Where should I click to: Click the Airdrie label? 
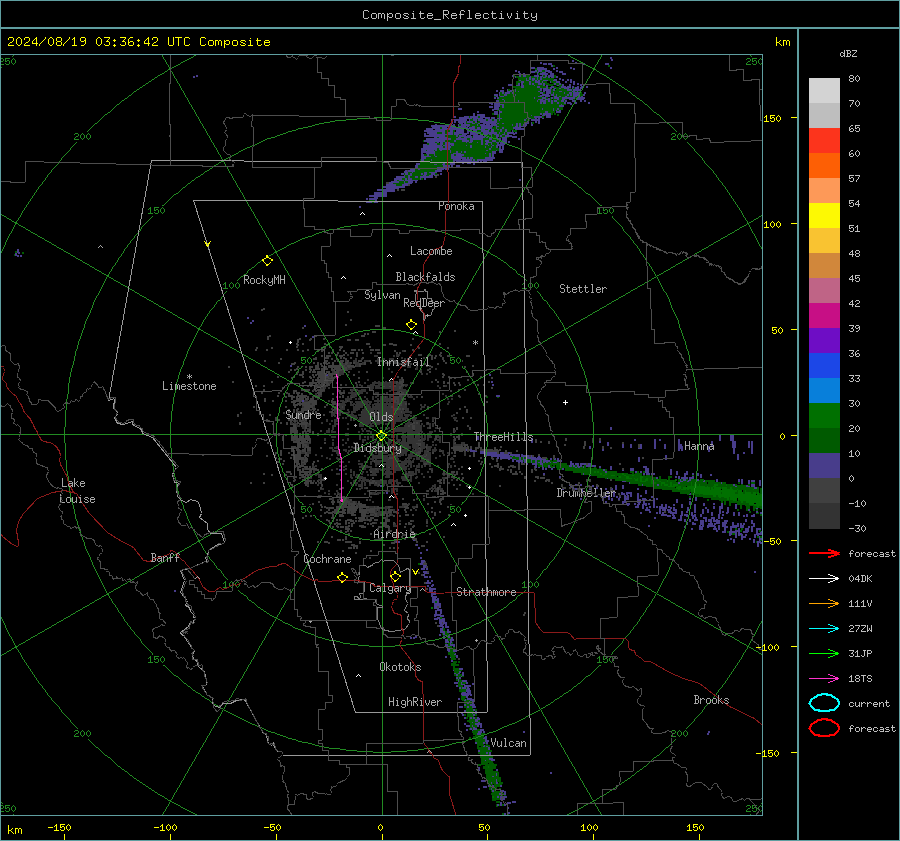[x=394, y=534]
